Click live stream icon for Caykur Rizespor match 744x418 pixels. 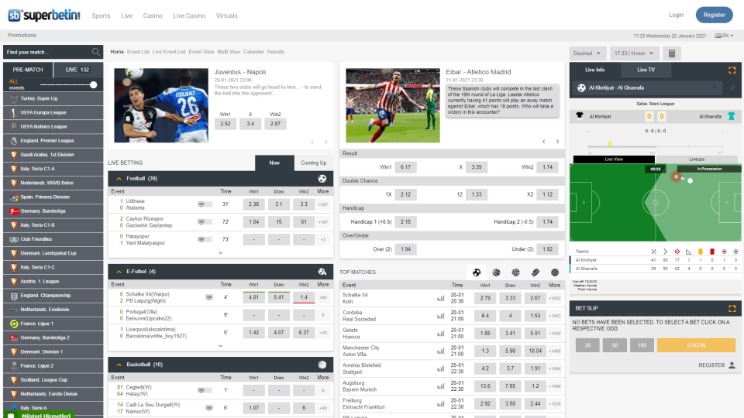pyautogui.click(x=201, y=222)
